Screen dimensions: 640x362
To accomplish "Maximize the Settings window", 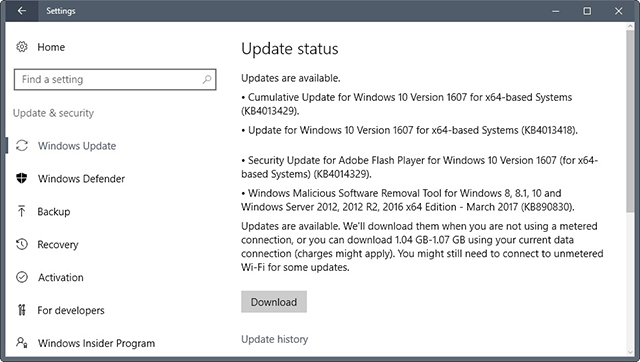I will pyautogui.click(x=587, y=11).
